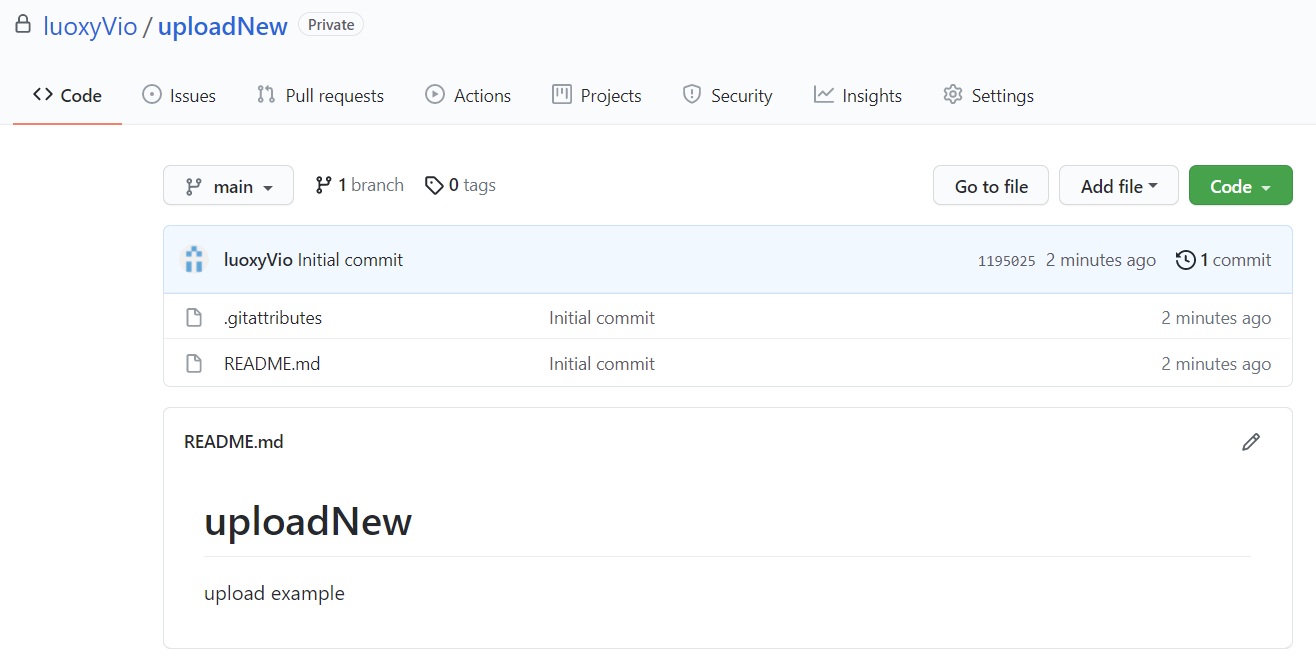Click '2 minutes ago' in .gitattributes row
1316x661 pixels.
(x=1216, y=318)
